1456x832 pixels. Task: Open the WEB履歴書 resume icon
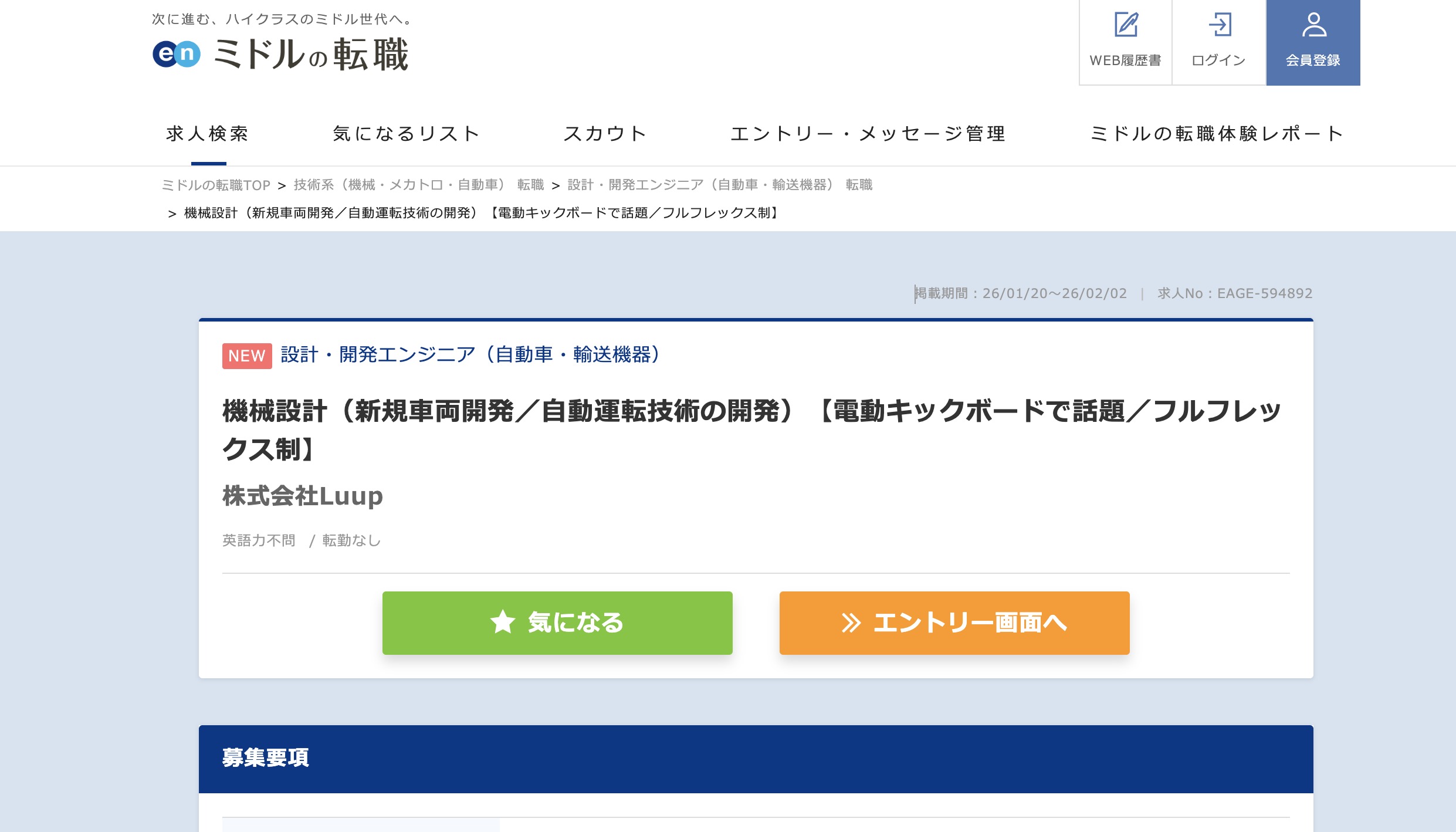[x=1126, y=25]
